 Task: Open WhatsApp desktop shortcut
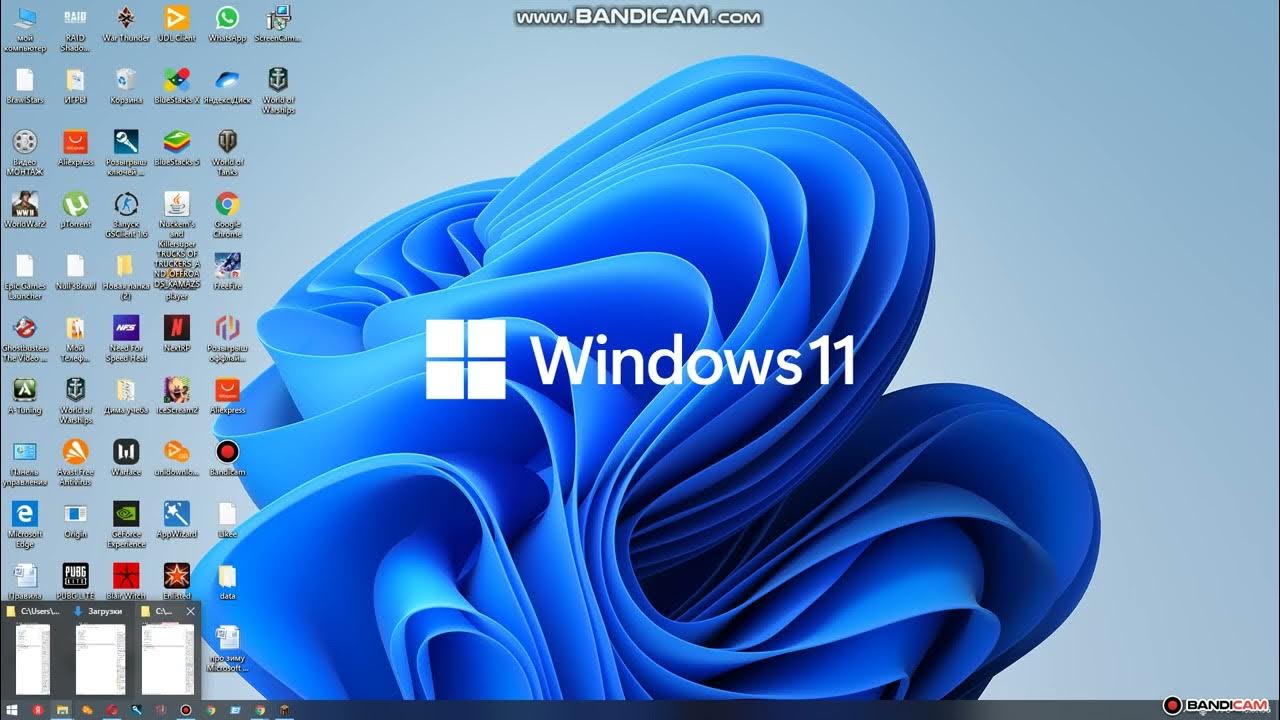tap(227, 24)
